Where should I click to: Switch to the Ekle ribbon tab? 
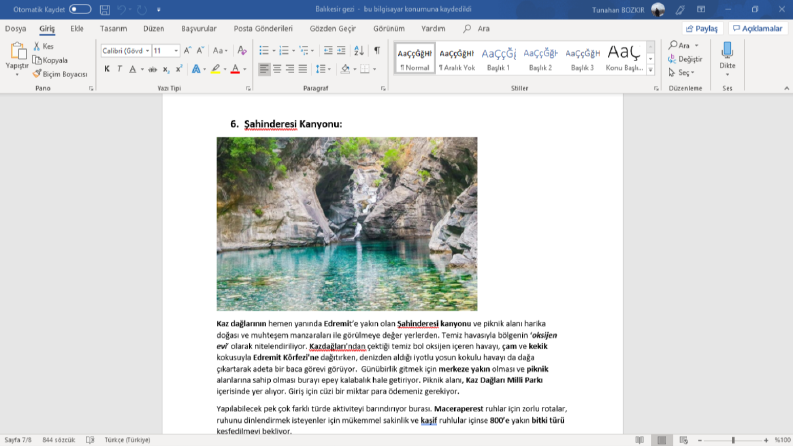(x=77, y=28)
